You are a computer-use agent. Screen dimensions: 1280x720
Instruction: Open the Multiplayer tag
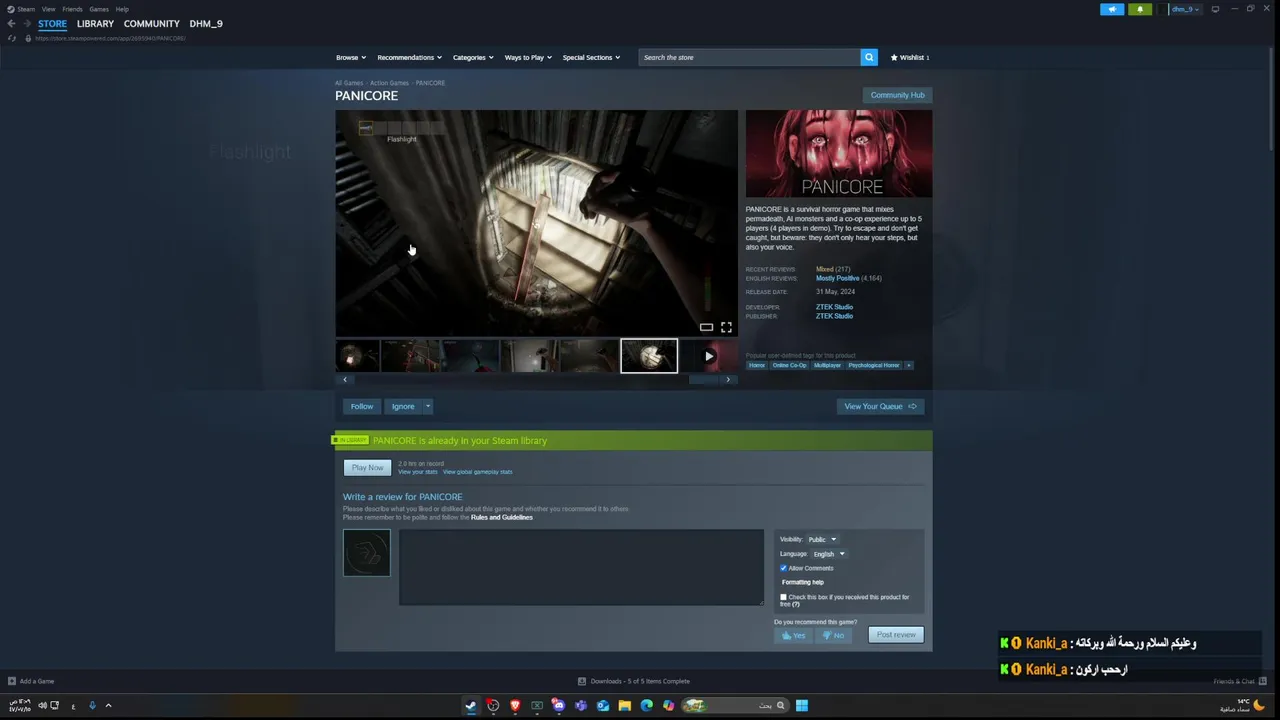[x=827, y=365]
